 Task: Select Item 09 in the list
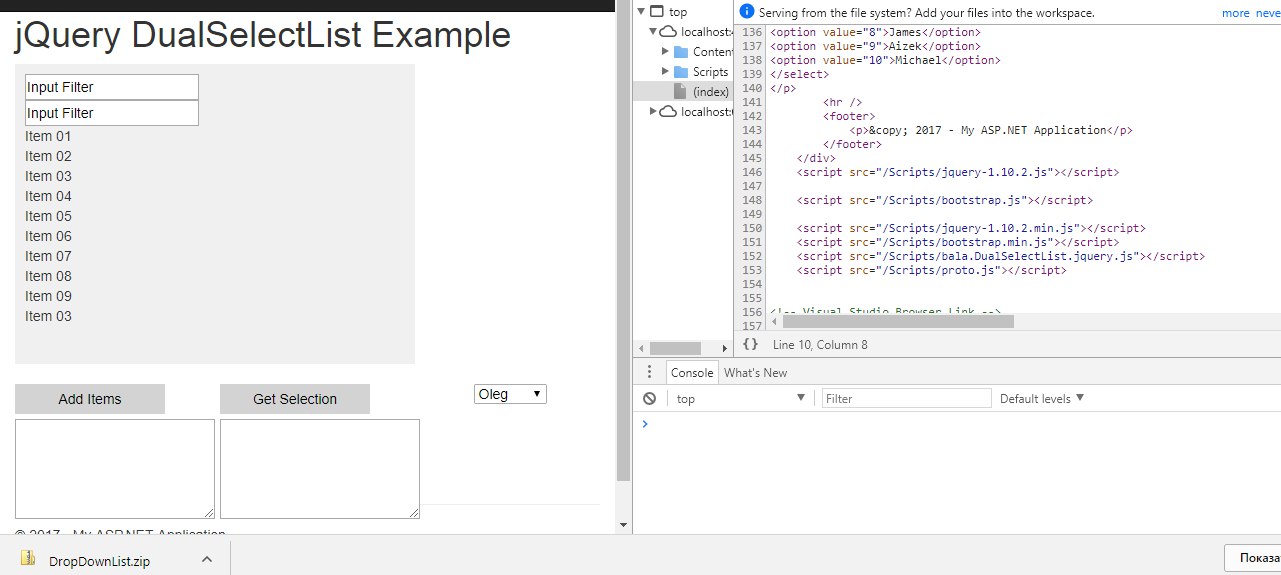coord(48,296)
